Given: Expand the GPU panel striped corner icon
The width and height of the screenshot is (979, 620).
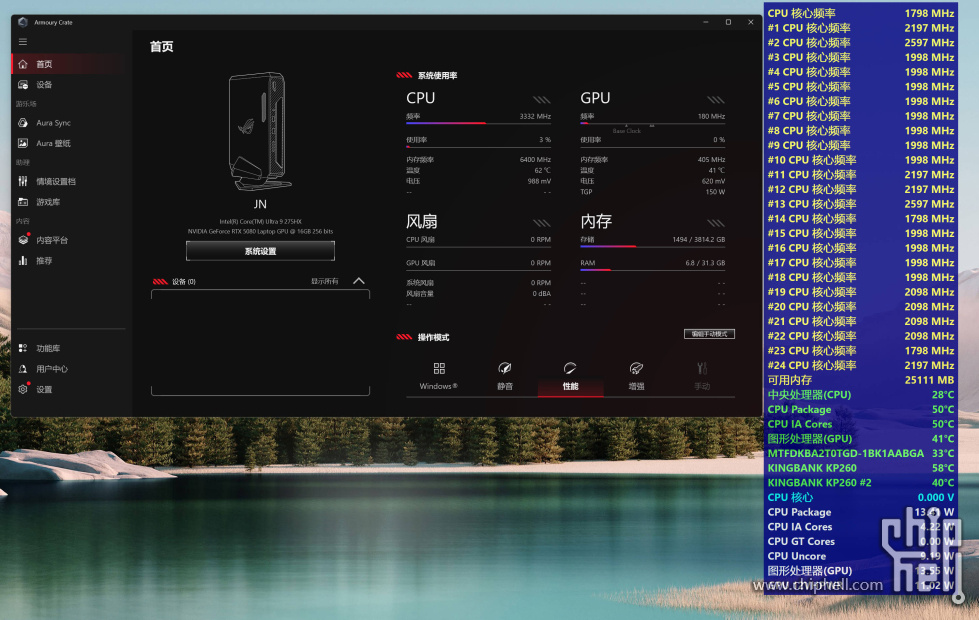Looking at the screenshot, I should coord(716,99).
